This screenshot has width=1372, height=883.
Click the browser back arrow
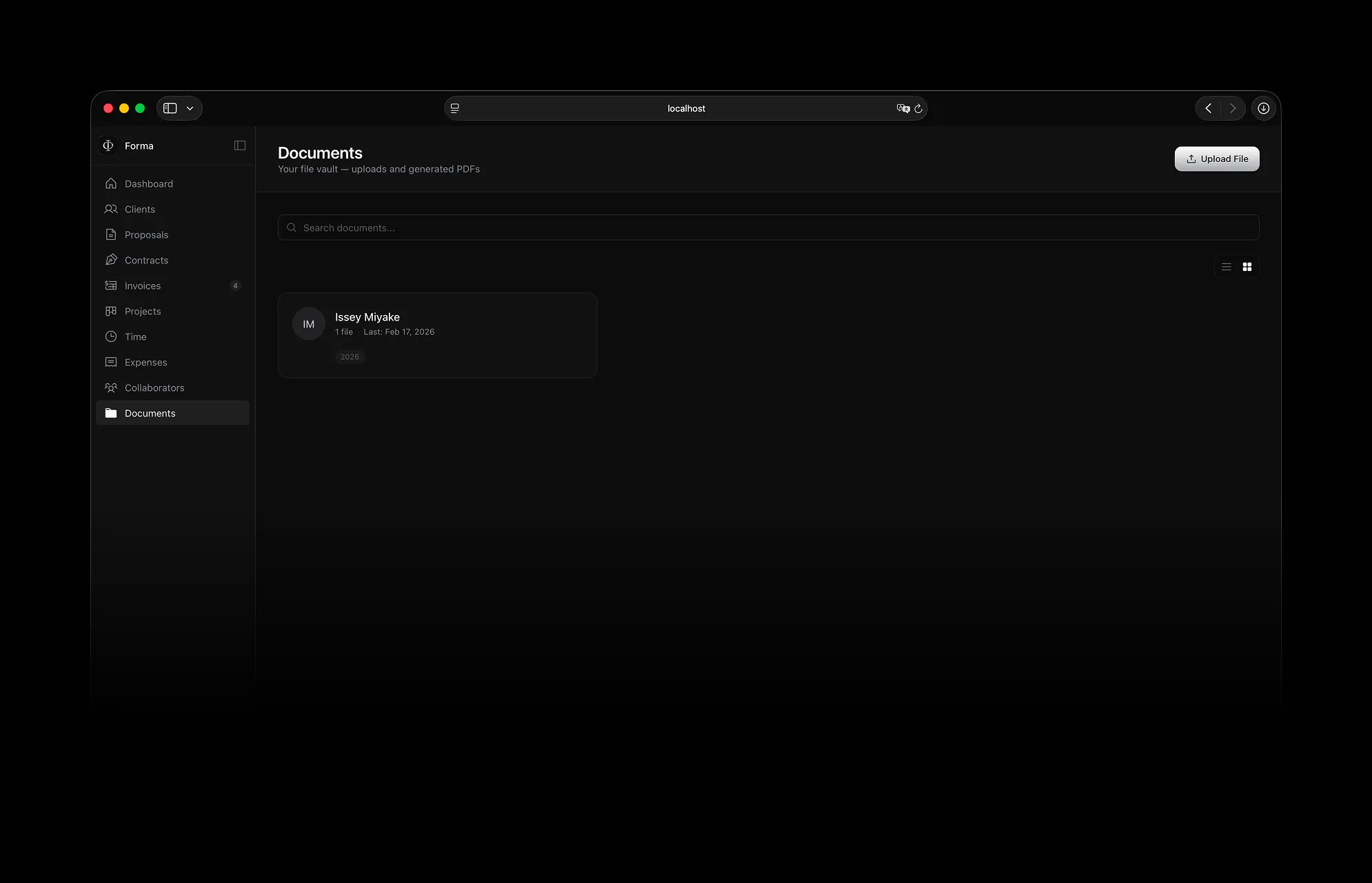(1208, 108)
